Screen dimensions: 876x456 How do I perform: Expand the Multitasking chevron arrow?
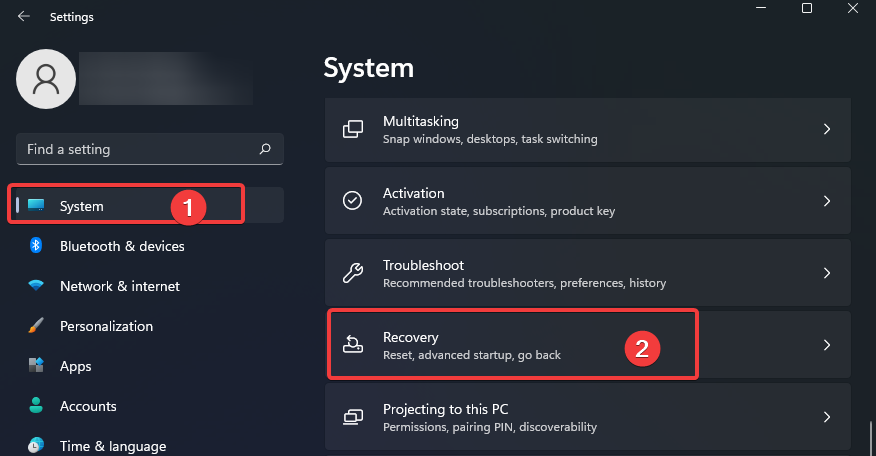pos(827,129)
